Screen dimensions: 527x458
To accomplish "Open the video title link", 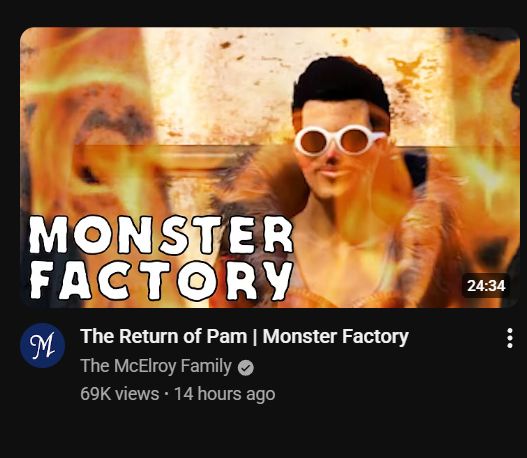I will [244, 336].
